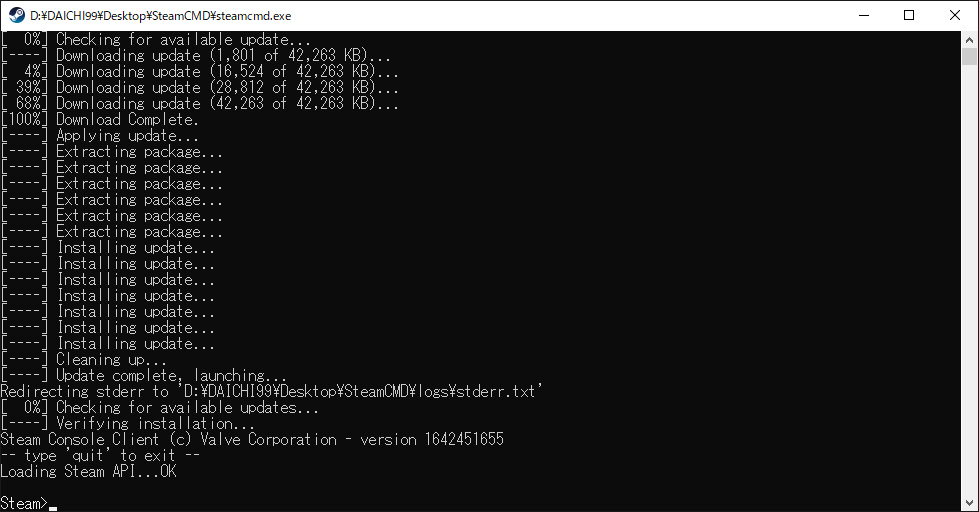Click the "type 'quit' to exit" line
This screenshot has height=512, width=979.
tap(100, 455)
